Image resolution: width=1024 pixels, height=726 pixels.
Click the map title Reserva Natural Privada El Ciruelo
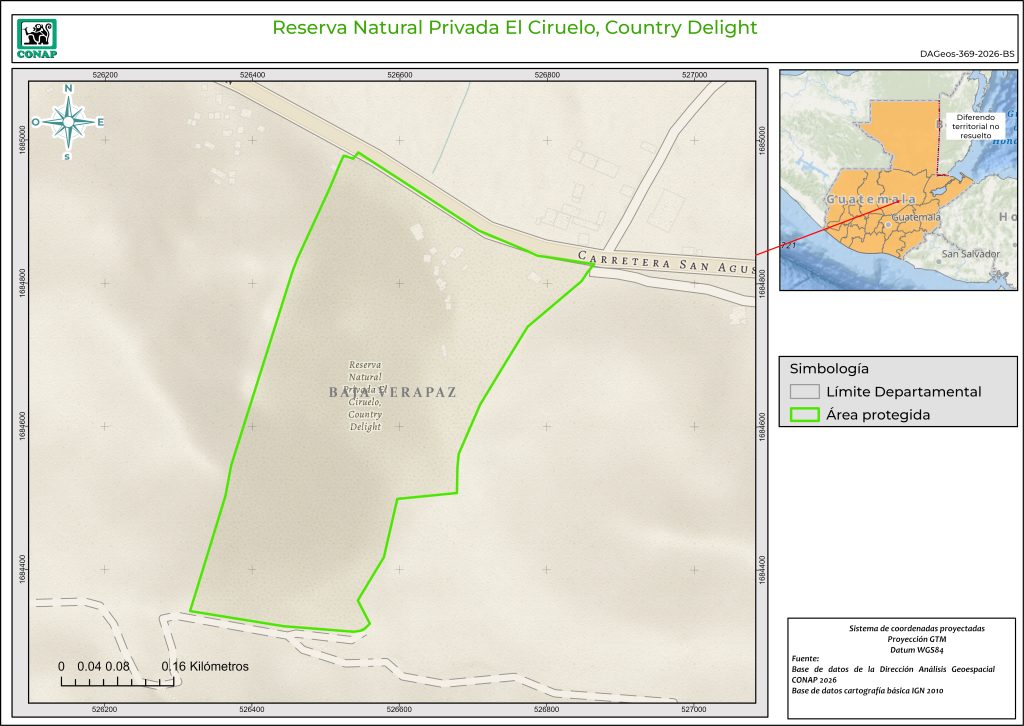click(515, 27)
